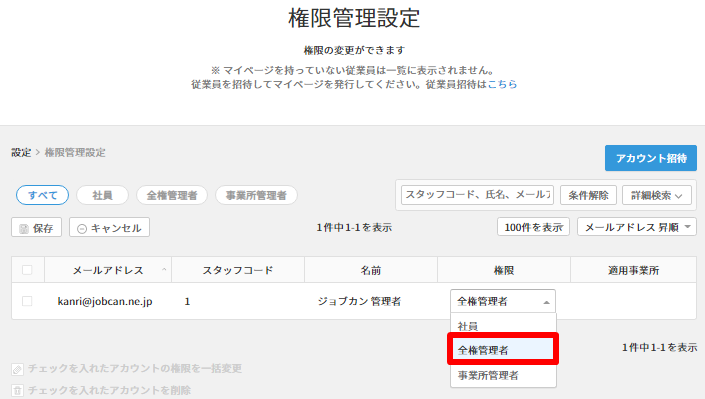
Task: Switch to the すべて filter tab
Action: tap(42, 195)
